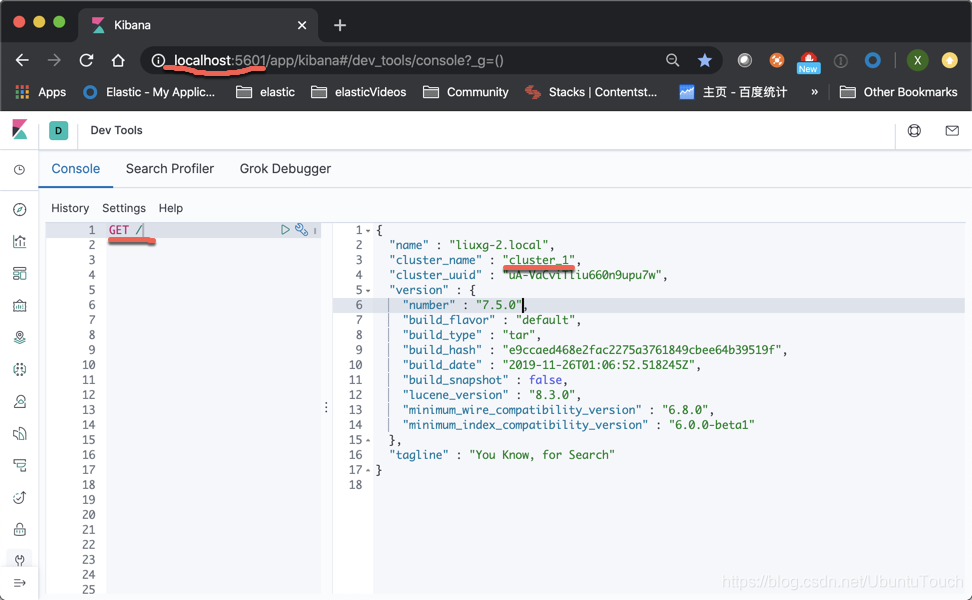Open the Maps app icon
The width and height of the screenshot is (972, 600).
point(19,337)
